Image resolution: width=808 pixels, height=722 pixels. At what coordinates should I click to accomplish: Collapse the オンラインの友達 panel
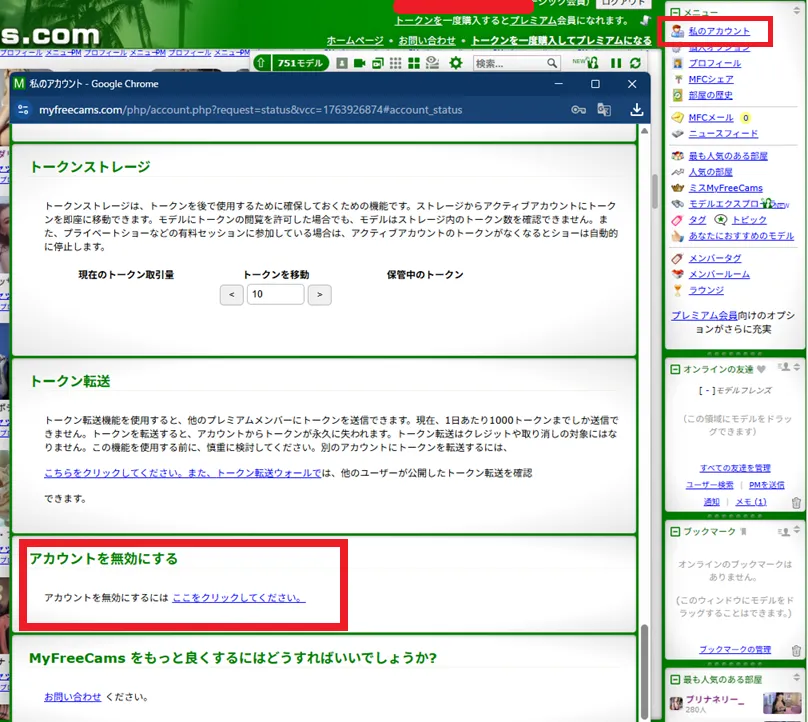pyautogui.click(x=676, y=369)
